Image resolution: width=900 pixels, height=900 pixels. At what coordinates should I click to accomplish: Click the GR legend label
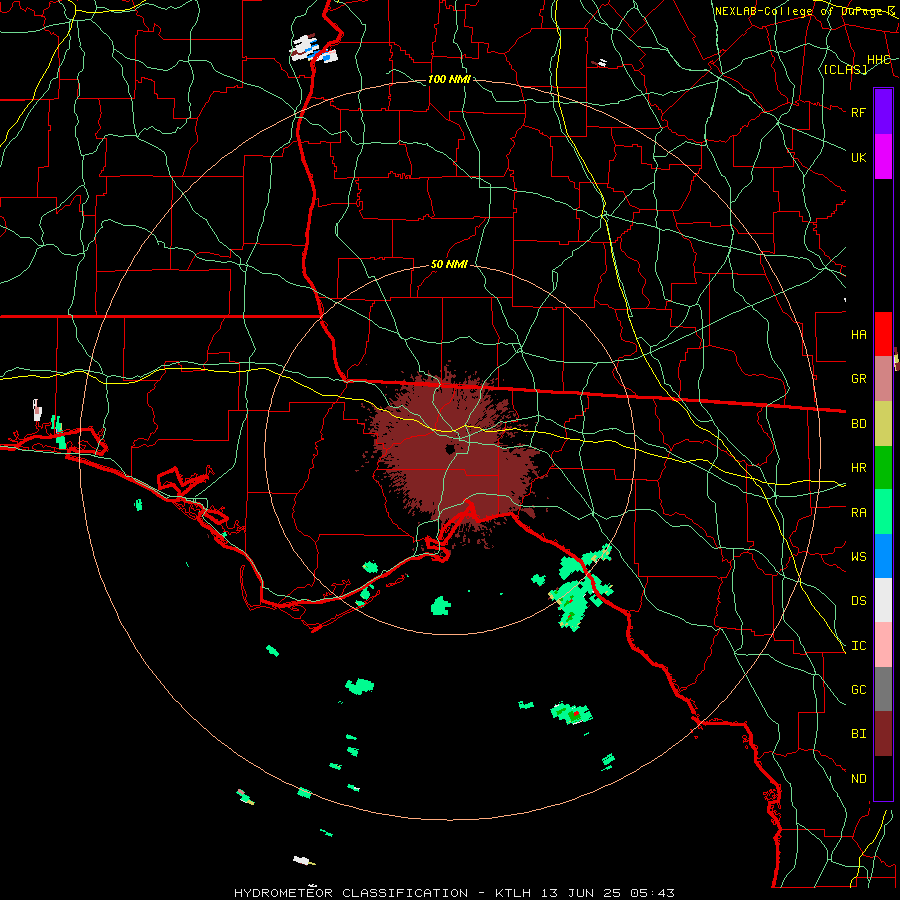click(858, 379)
